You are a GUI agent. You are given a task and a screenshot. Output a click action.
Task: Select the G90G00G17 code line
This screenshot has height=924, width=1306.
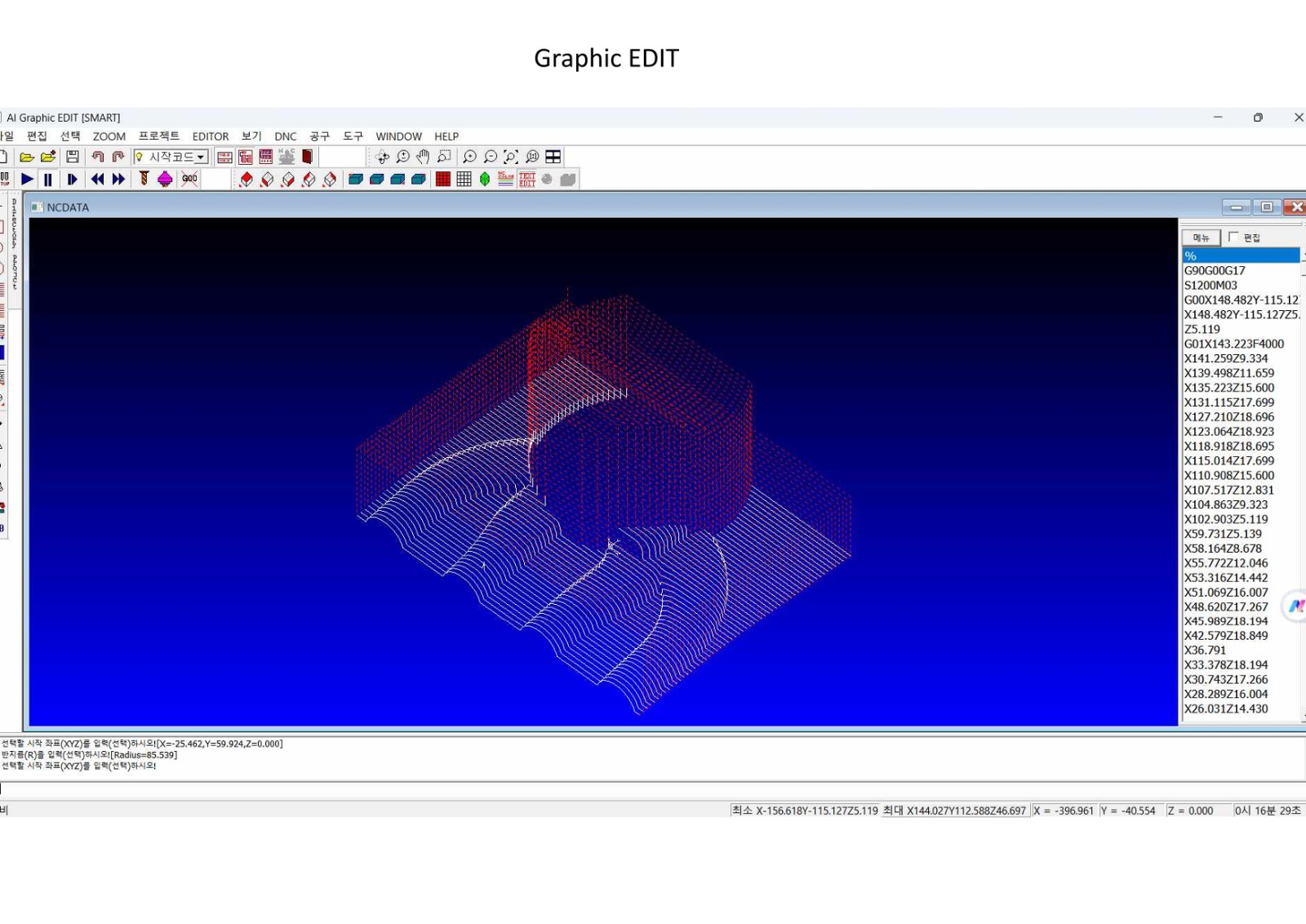click(x=1241, y=270)
